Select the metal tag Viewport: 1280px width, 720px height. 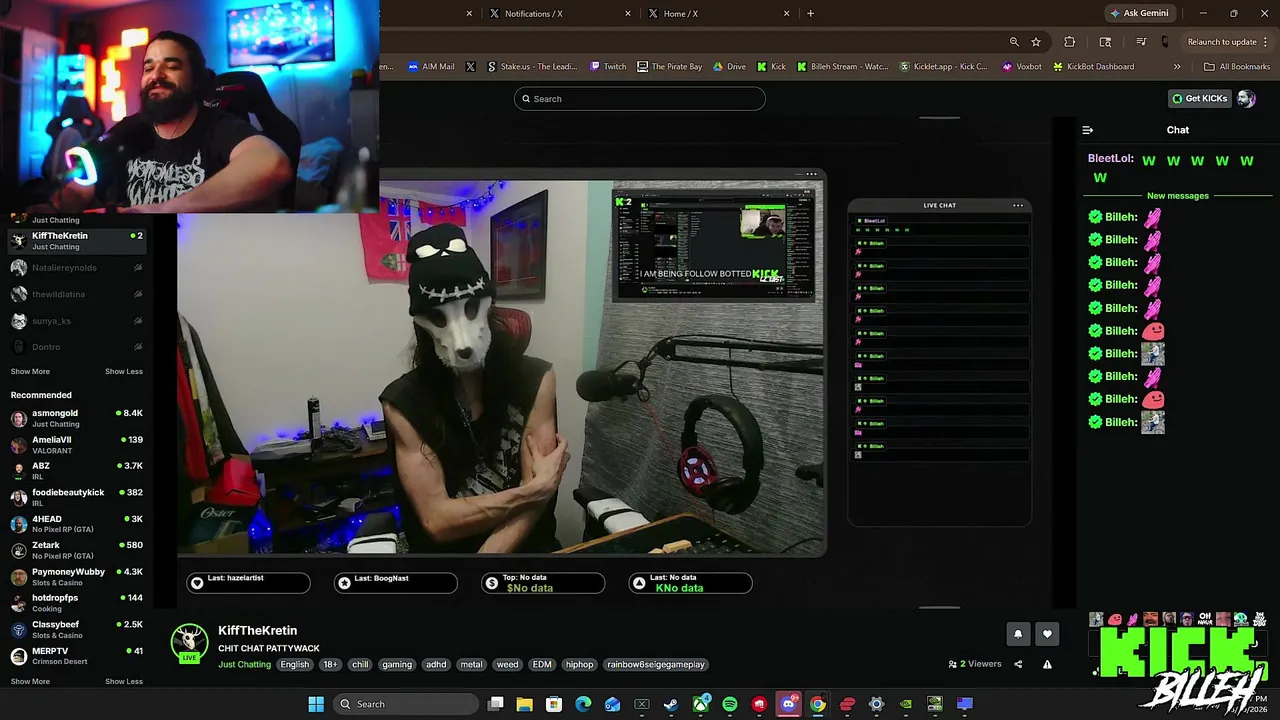[471, 665]
